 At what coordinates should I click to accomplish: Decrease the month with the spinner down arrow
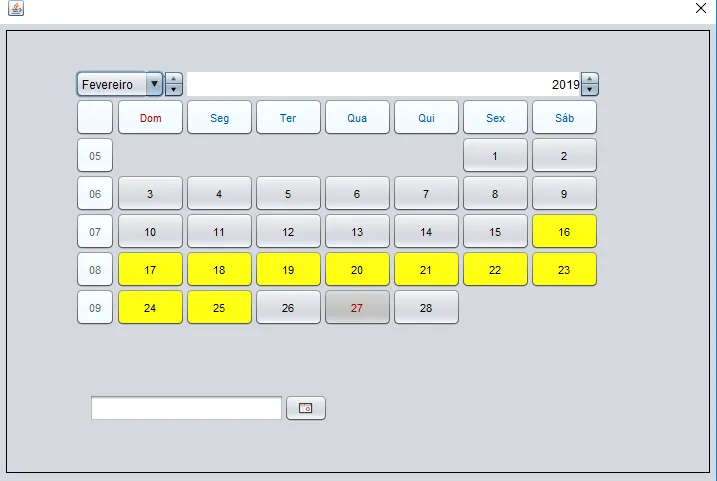coord(173,90)
